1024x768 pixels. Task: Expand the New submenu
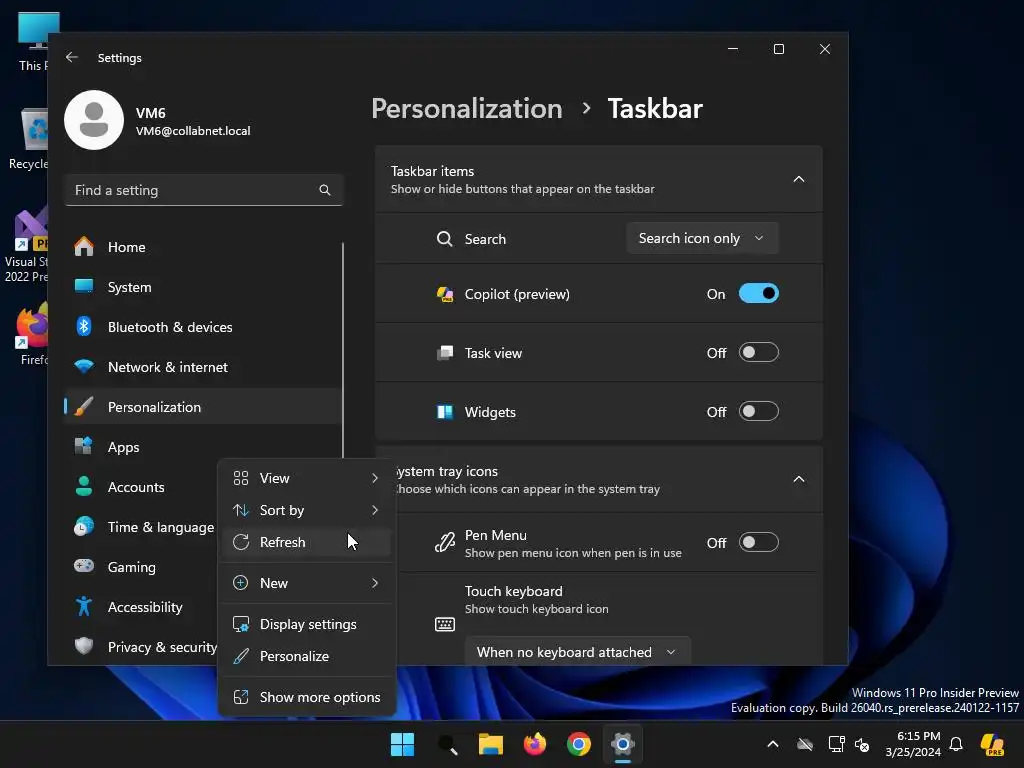pyautogui.click(x=306, y=583)
